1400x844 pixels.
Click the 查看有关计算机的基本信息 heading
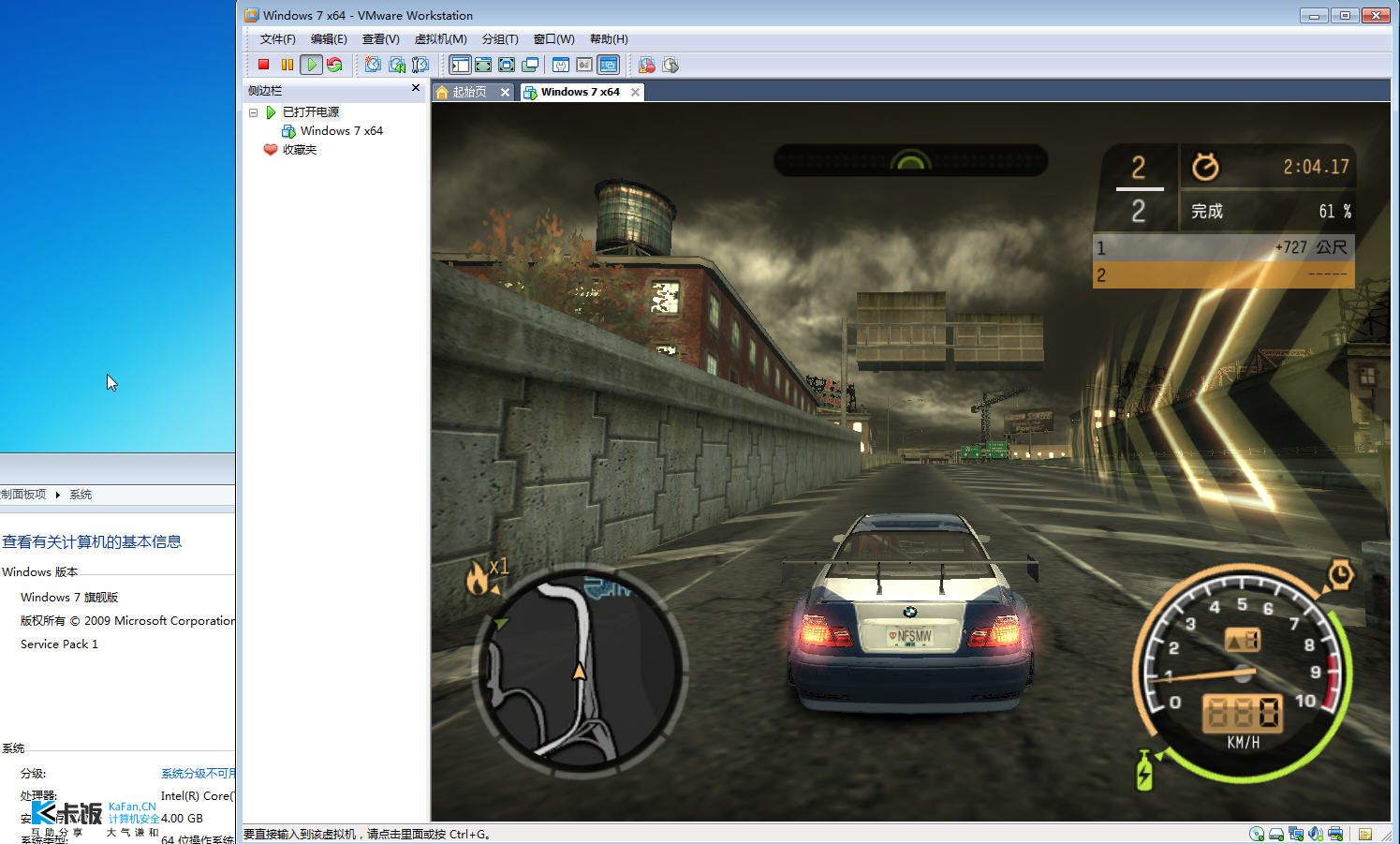coord(92,541)
